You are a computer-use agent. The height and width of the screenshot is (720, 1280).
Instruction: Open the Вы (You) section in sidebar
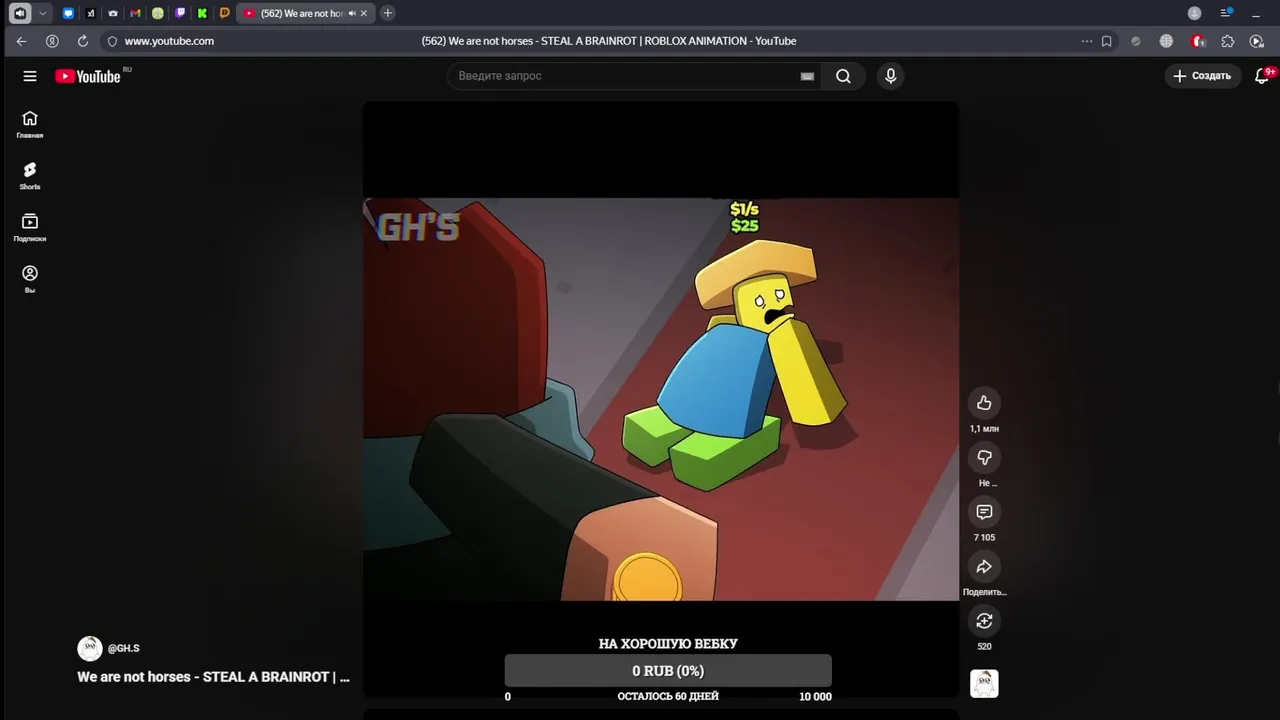point(30,279)
